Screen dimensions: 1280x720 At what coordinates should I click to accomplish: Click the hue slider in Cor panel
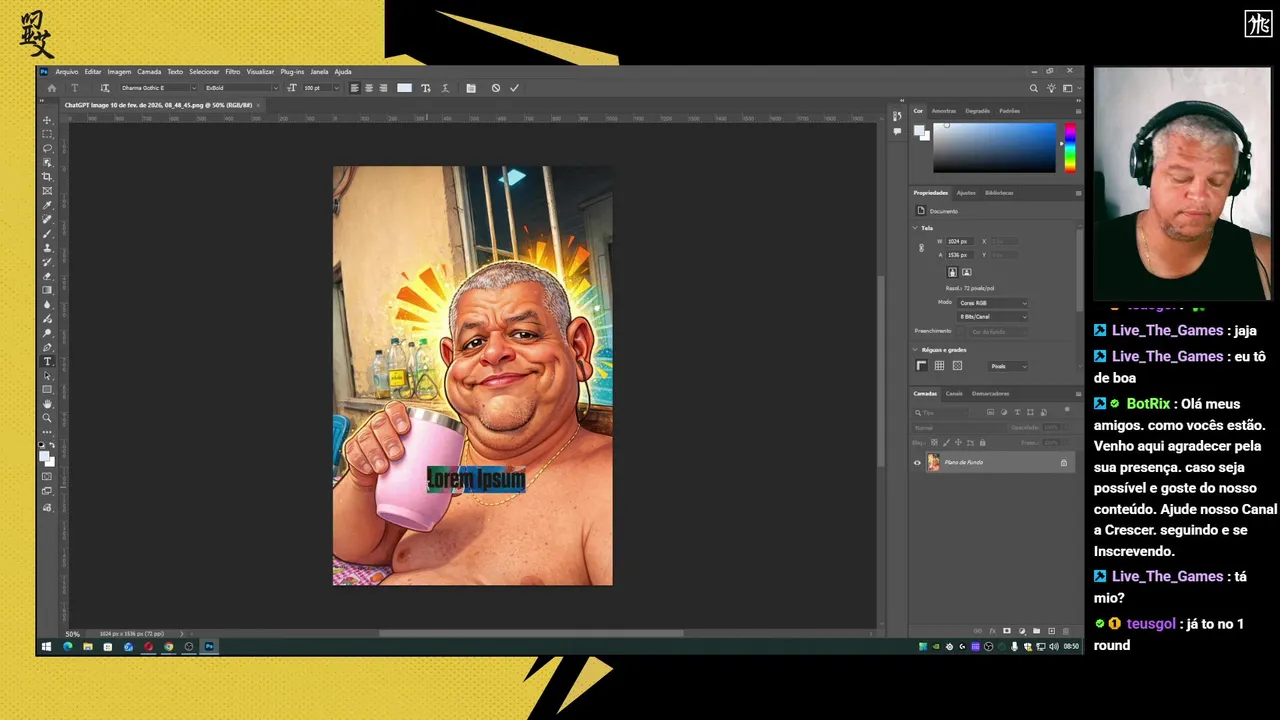tap(1069, 147)
